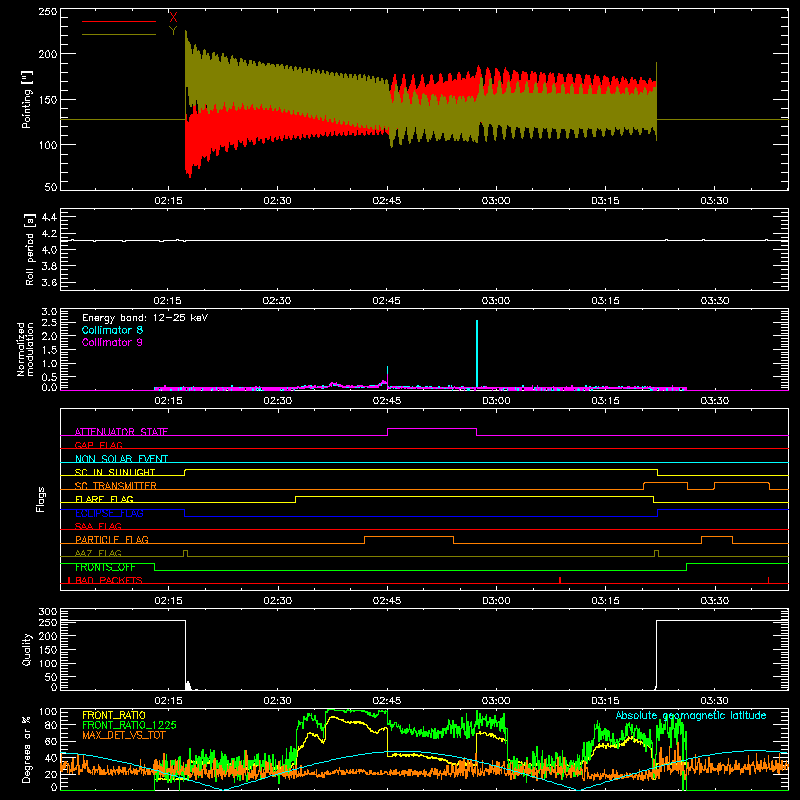Click the 300 tick on Quality axis
This screenshot has height=800, width=800.
tap(48, 612)
